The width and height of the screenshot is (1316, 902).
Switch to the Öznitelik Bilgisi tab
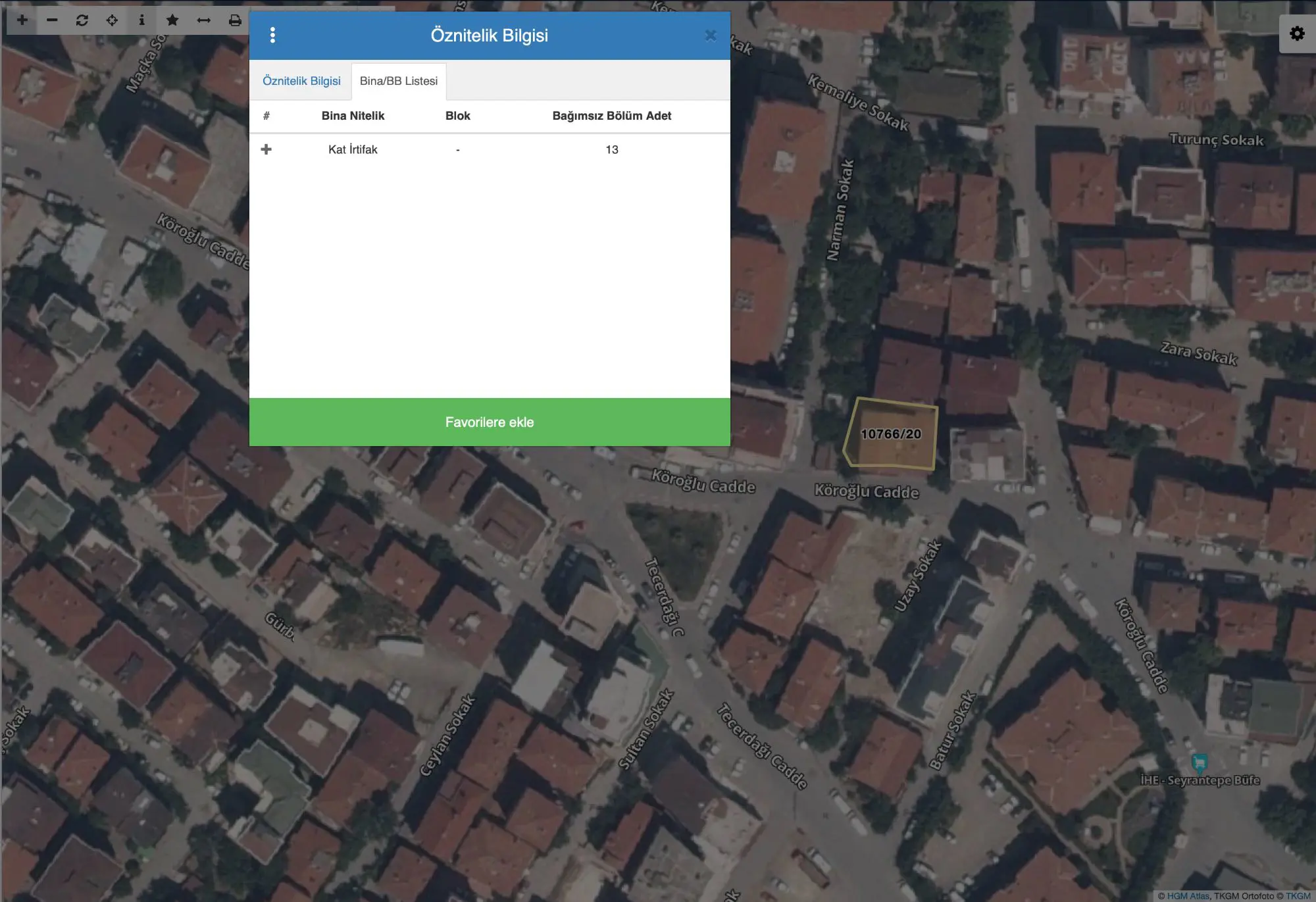(x=301, y=81)
